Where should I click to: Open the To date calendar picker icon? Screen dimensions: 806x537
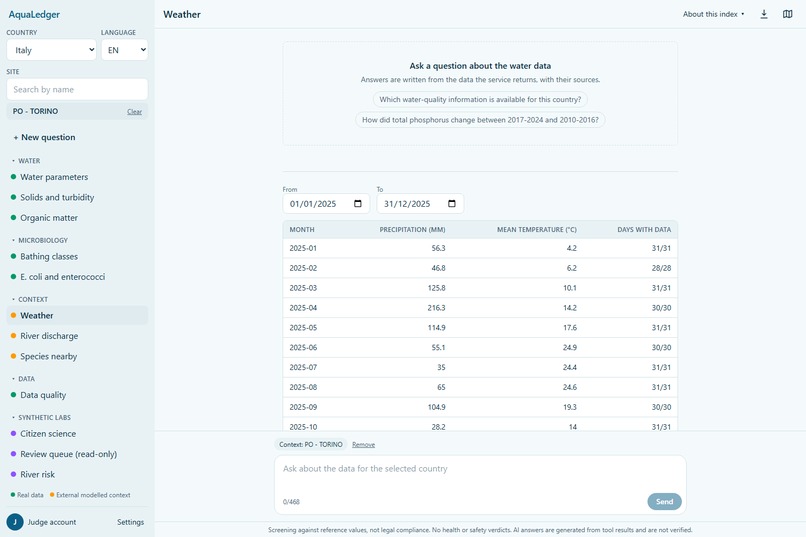tap(452, 203)
